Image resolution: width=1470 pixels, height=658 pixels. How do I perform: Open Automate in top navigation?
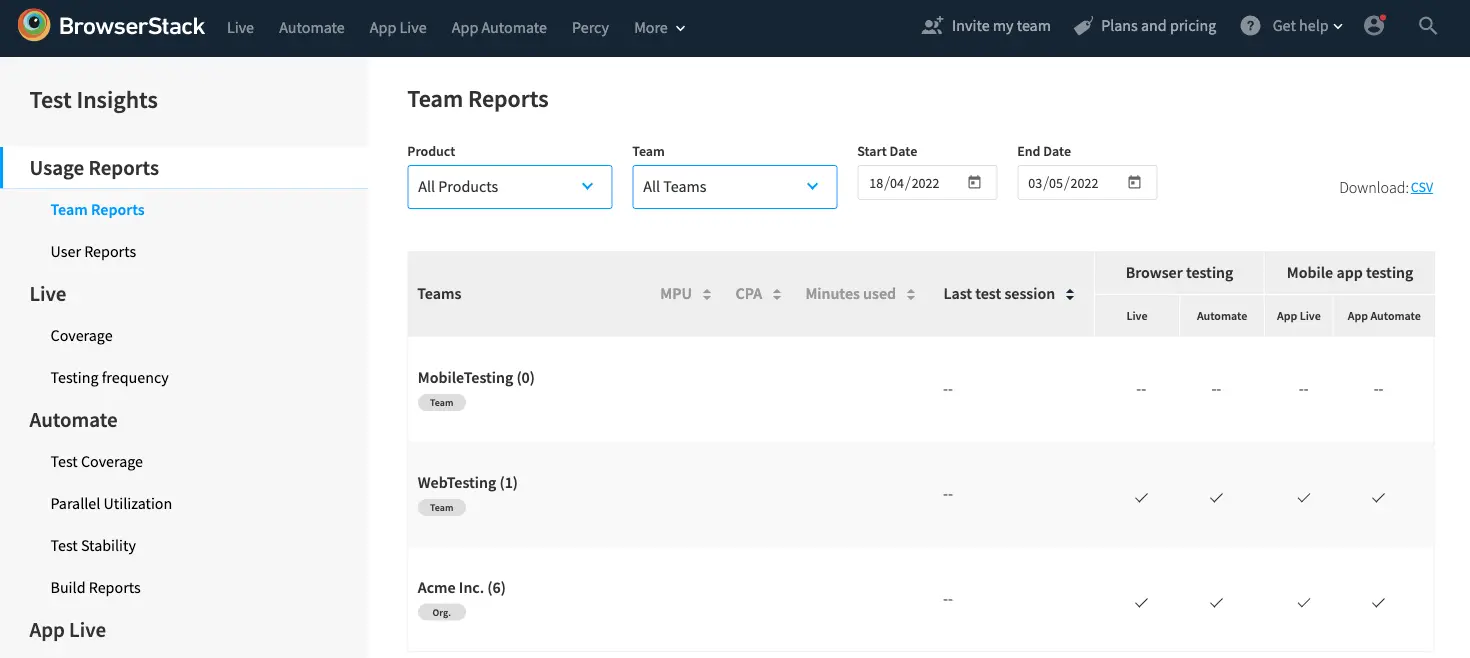[x=312, y=28]
